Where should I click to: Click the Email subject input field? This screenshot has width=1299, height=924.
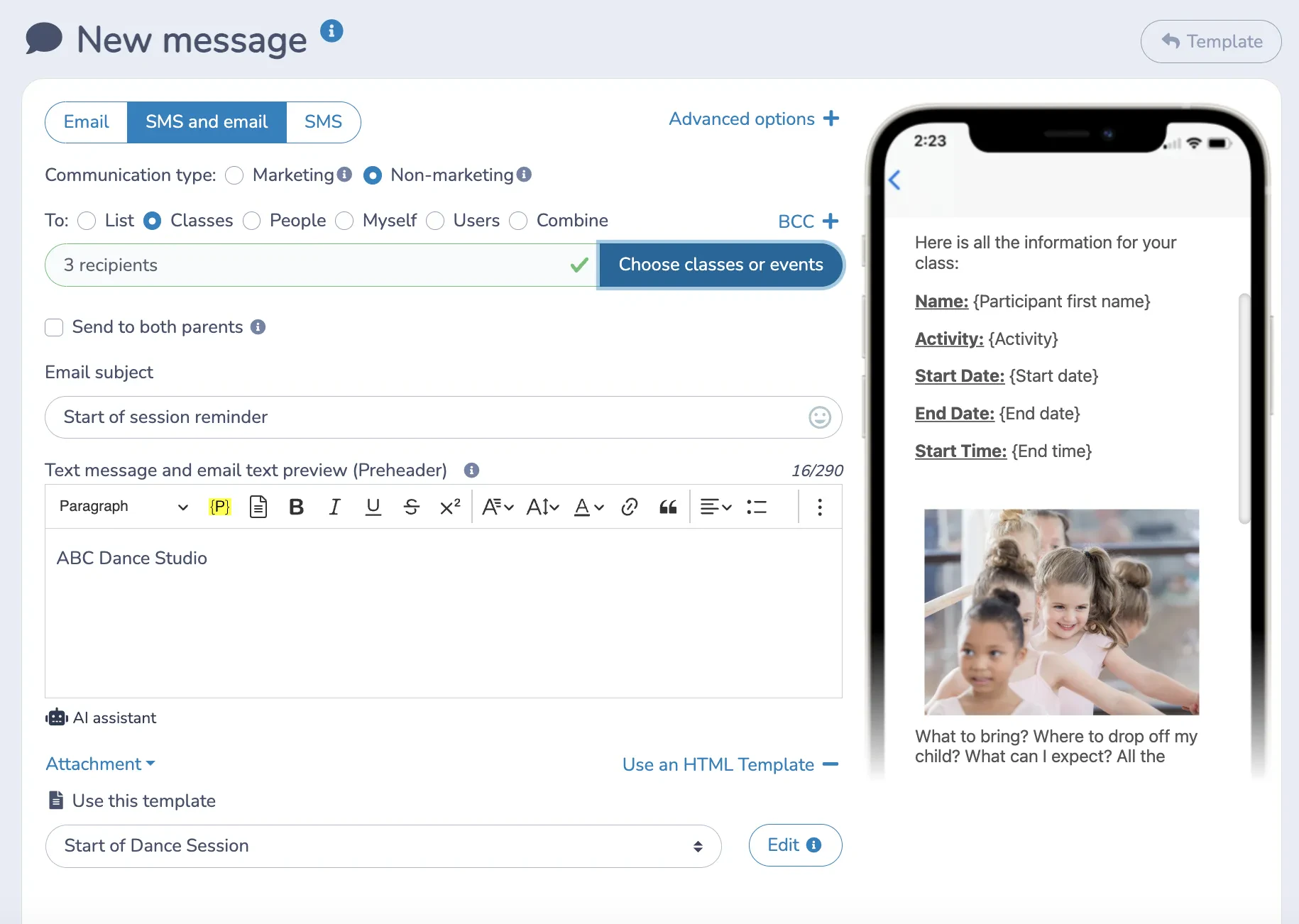pos(444,417)
